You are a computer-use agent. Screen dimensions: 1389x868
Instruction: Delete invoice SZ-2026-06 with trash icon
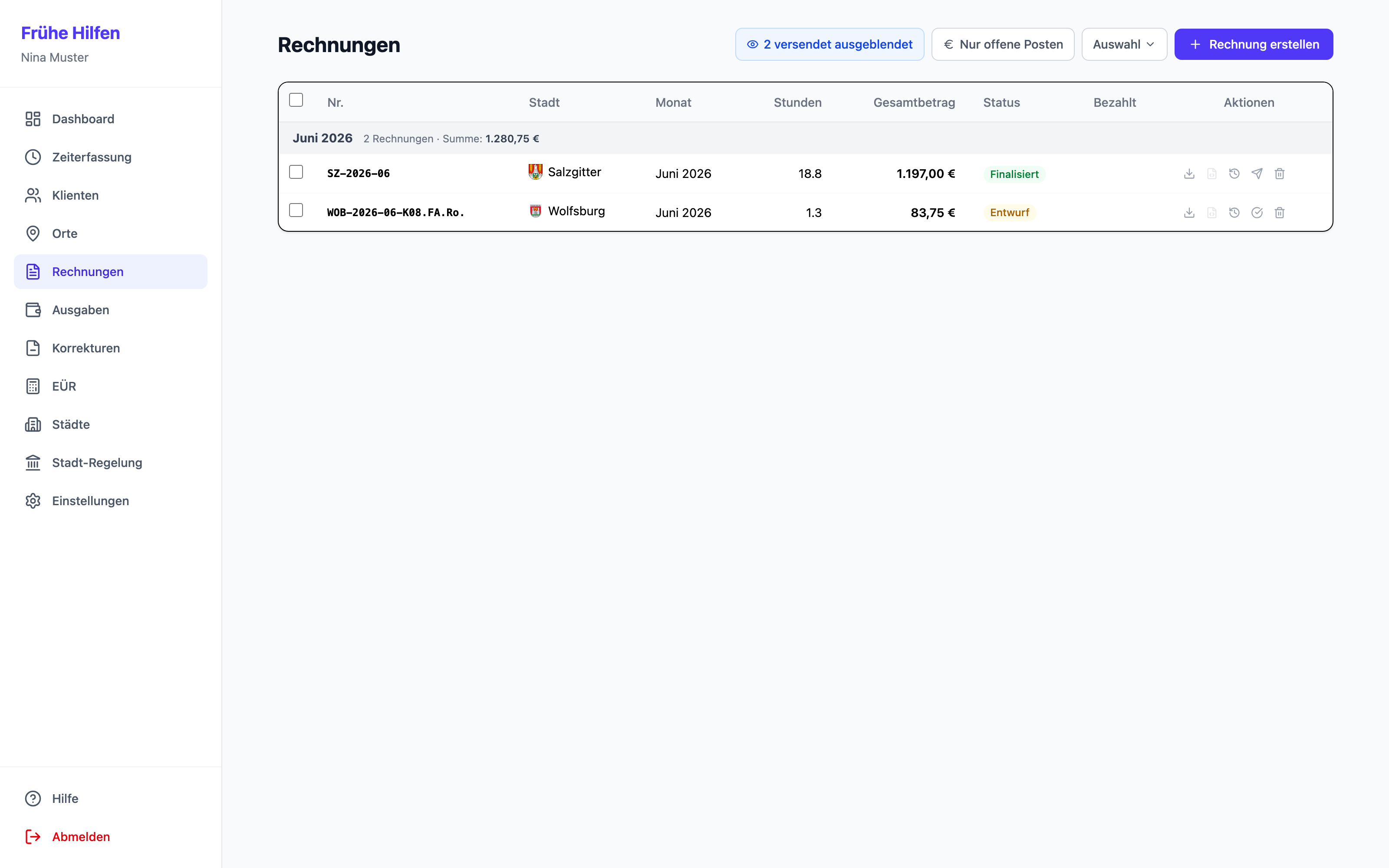(x=1279, y=173)
